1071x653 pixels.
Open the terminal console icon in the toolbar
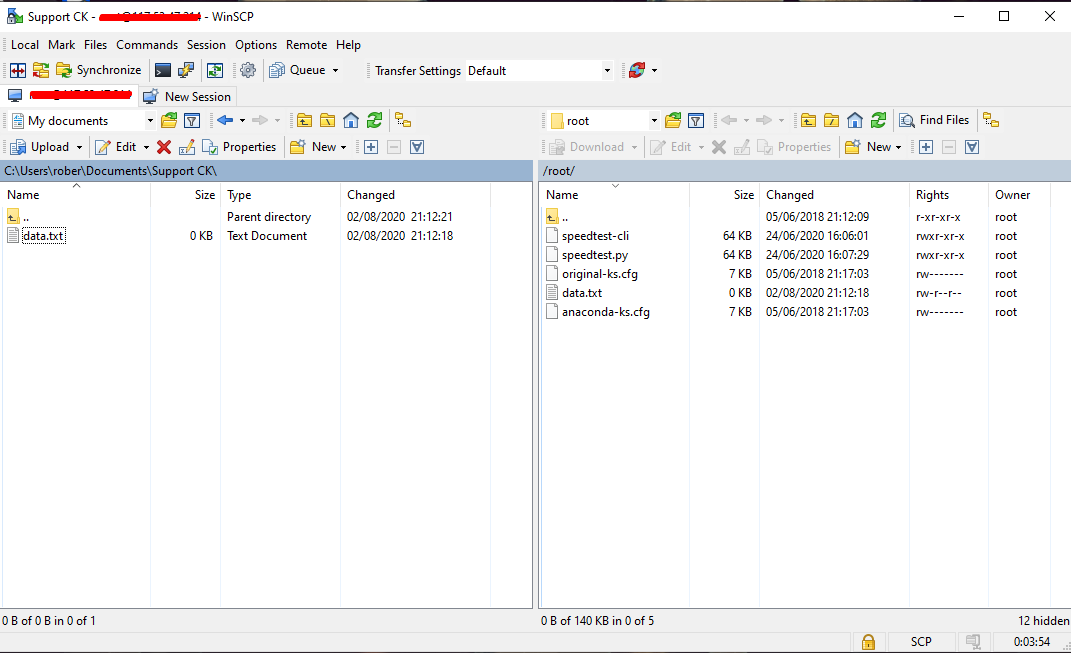pyautogui.click(x=163, y=70)
